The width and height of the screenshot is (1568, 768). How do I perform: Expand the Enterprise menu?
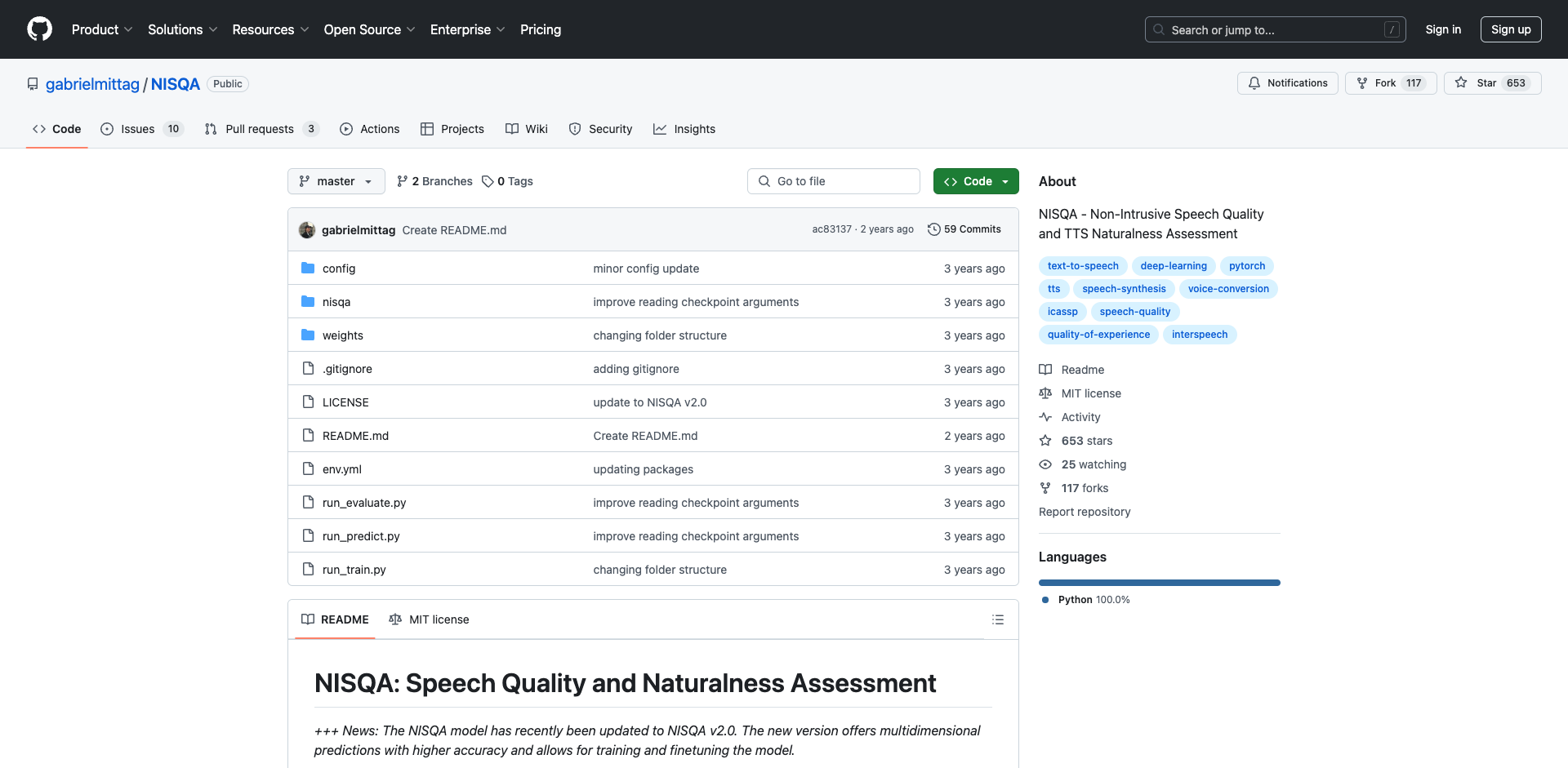pyautogui.click(x=468, y=29)
